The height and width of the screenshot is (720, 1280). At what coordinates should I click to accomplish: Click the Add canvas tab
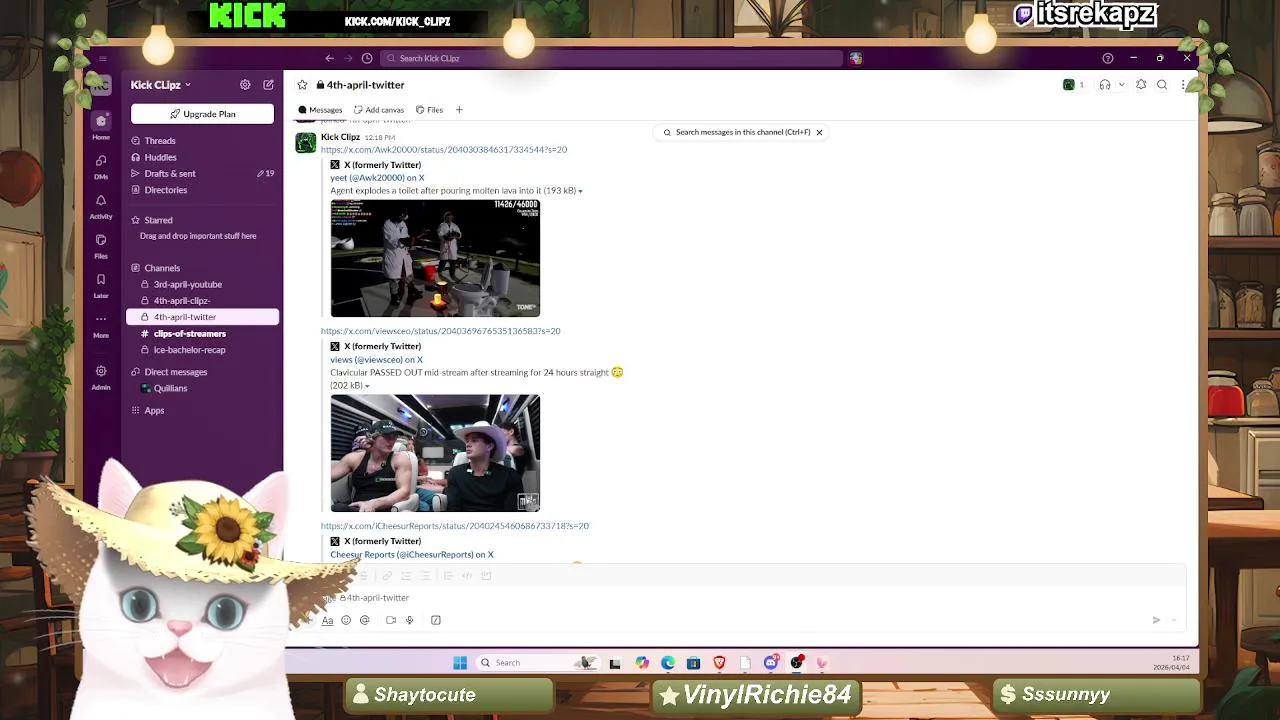379,110
